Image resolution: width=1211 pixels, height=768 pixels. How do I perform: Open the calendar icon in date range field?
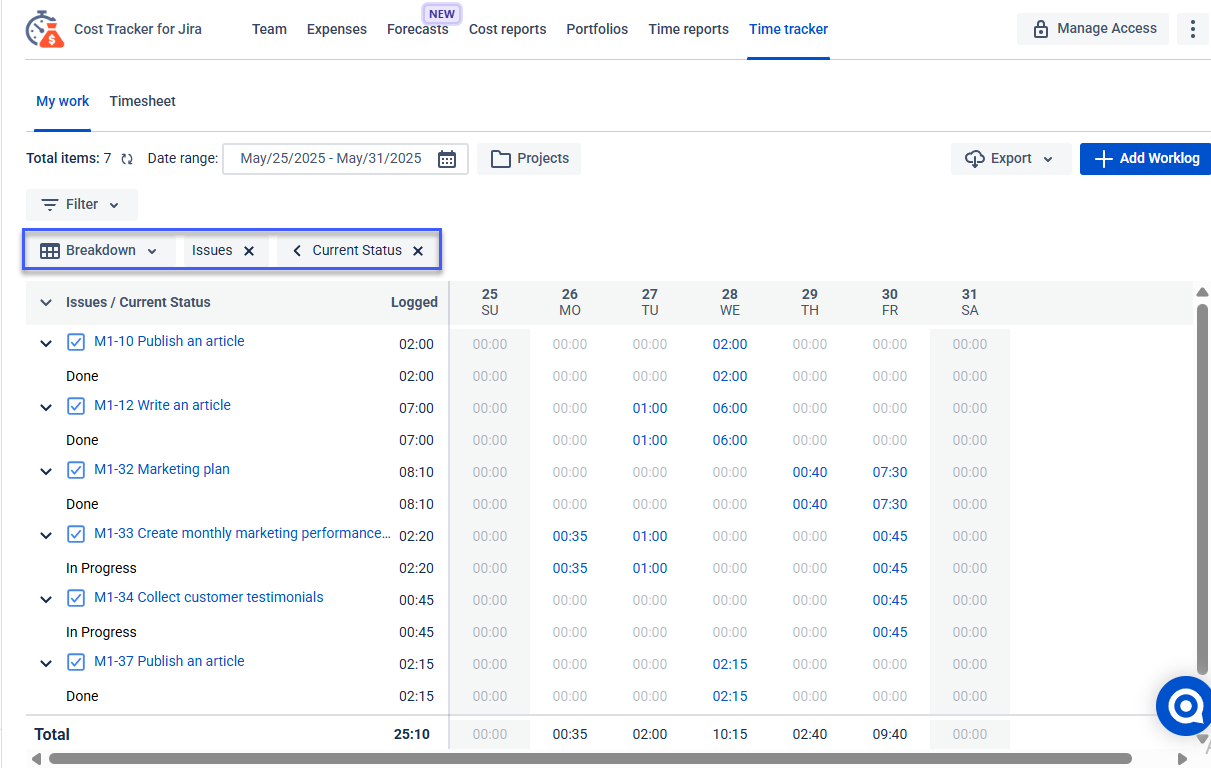446,158
